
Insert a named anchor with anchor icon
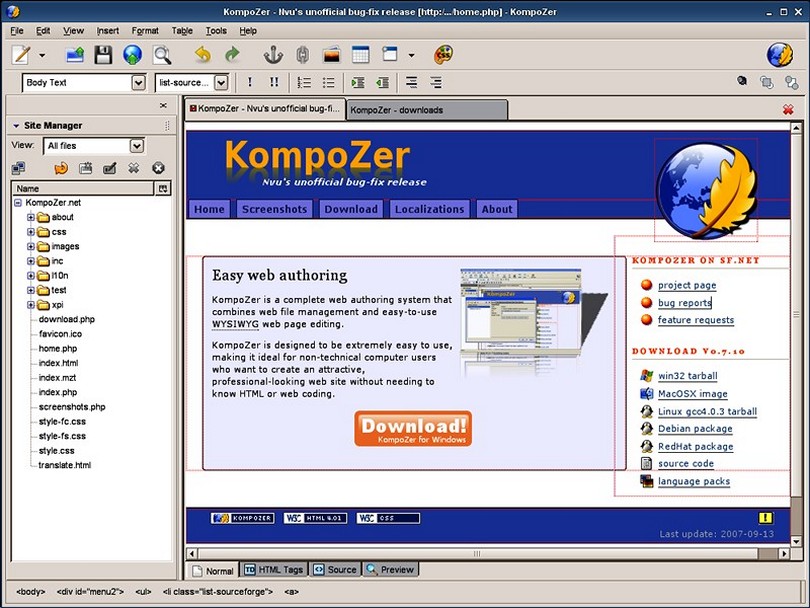click(273, 54)
